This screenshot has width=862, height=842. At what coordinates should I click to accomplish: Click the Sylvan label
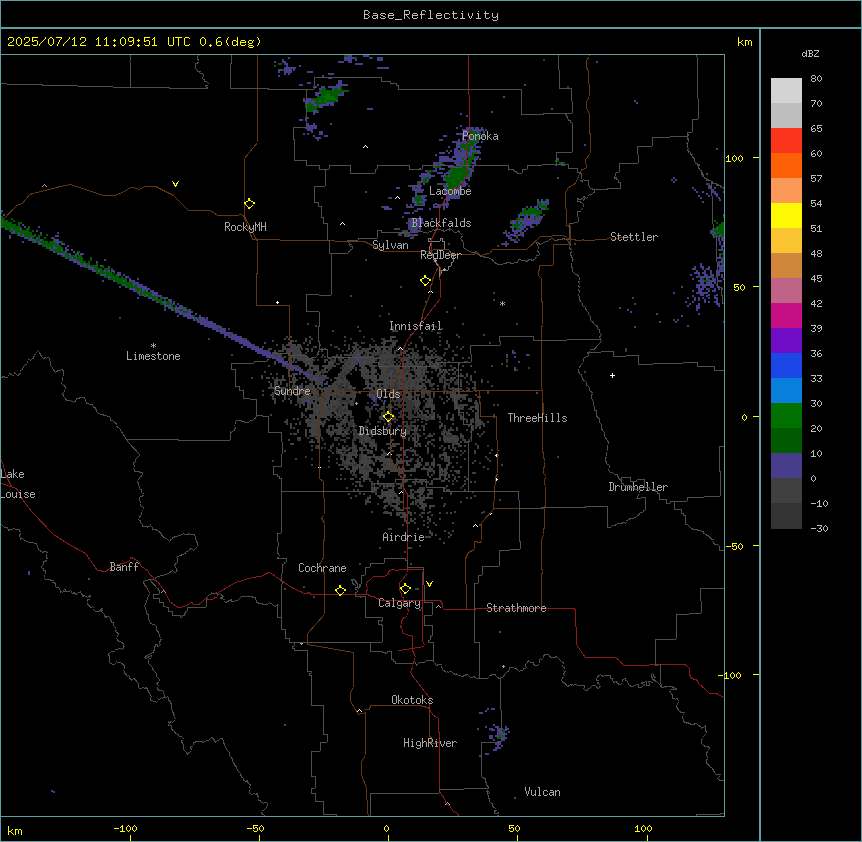[x=390, y=245]
